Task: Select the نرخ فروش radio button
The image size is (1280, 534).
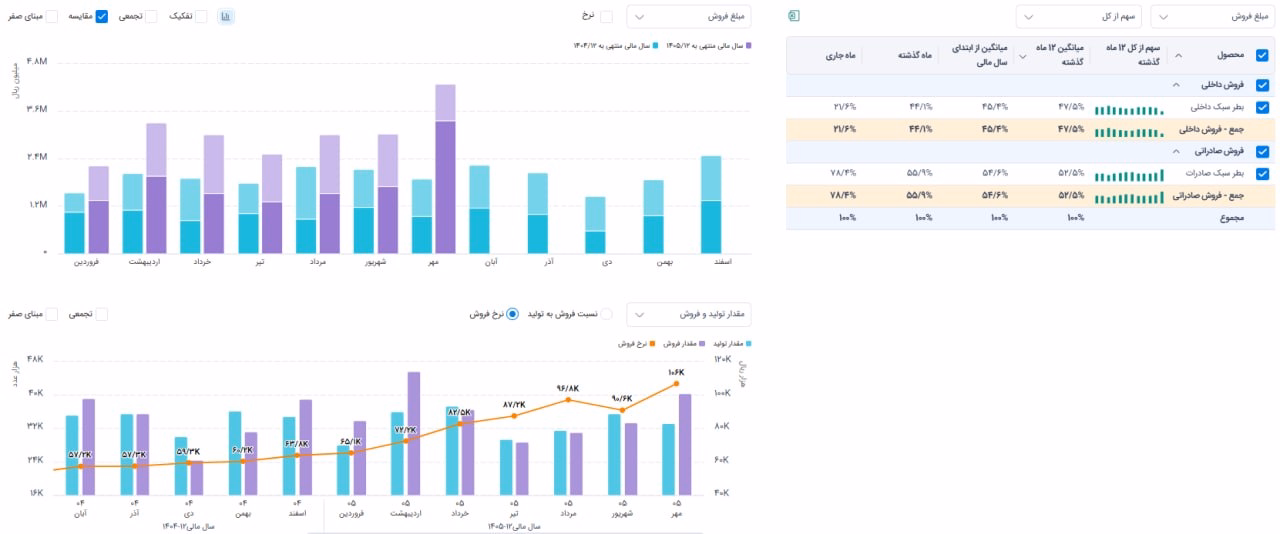Action: pos(512,314)
